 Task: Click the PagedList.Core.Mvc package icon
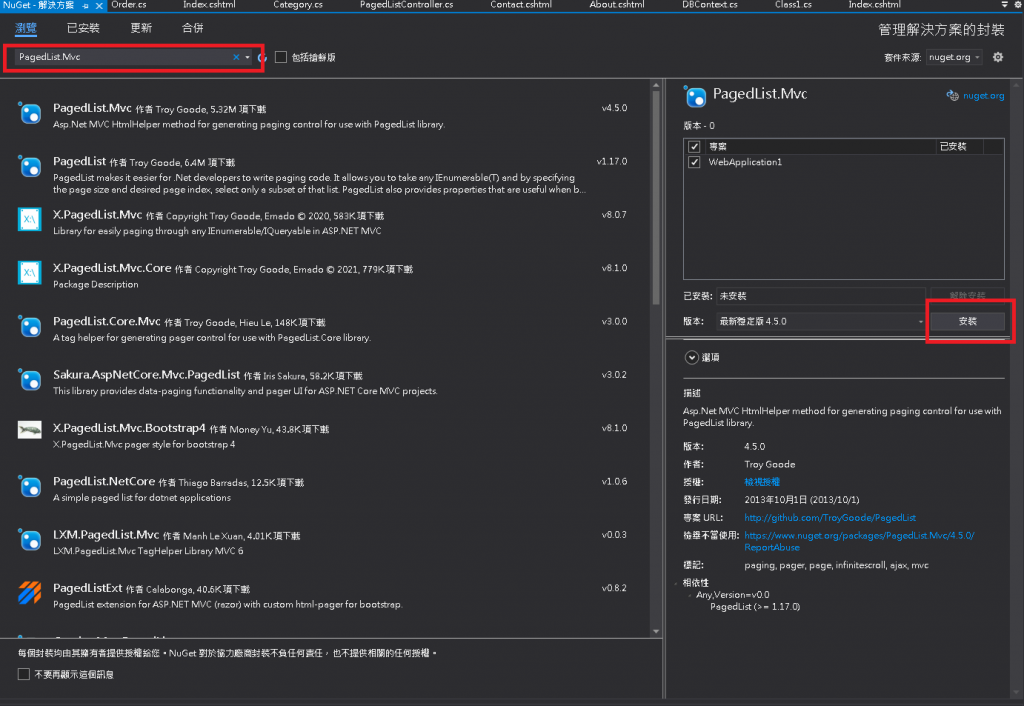[x=30, y=327]
